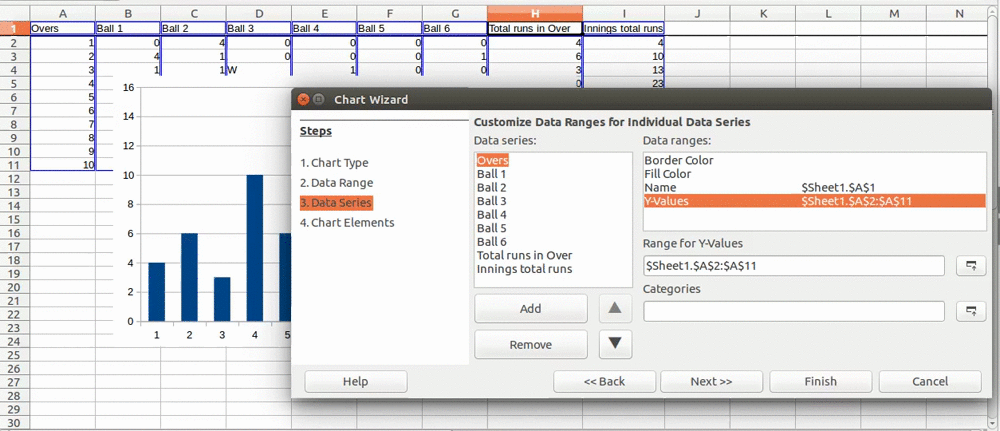The width and height of the screenshot is (1000, 431).
Task: Choose the Total runs in Over series
Action: 524,255
